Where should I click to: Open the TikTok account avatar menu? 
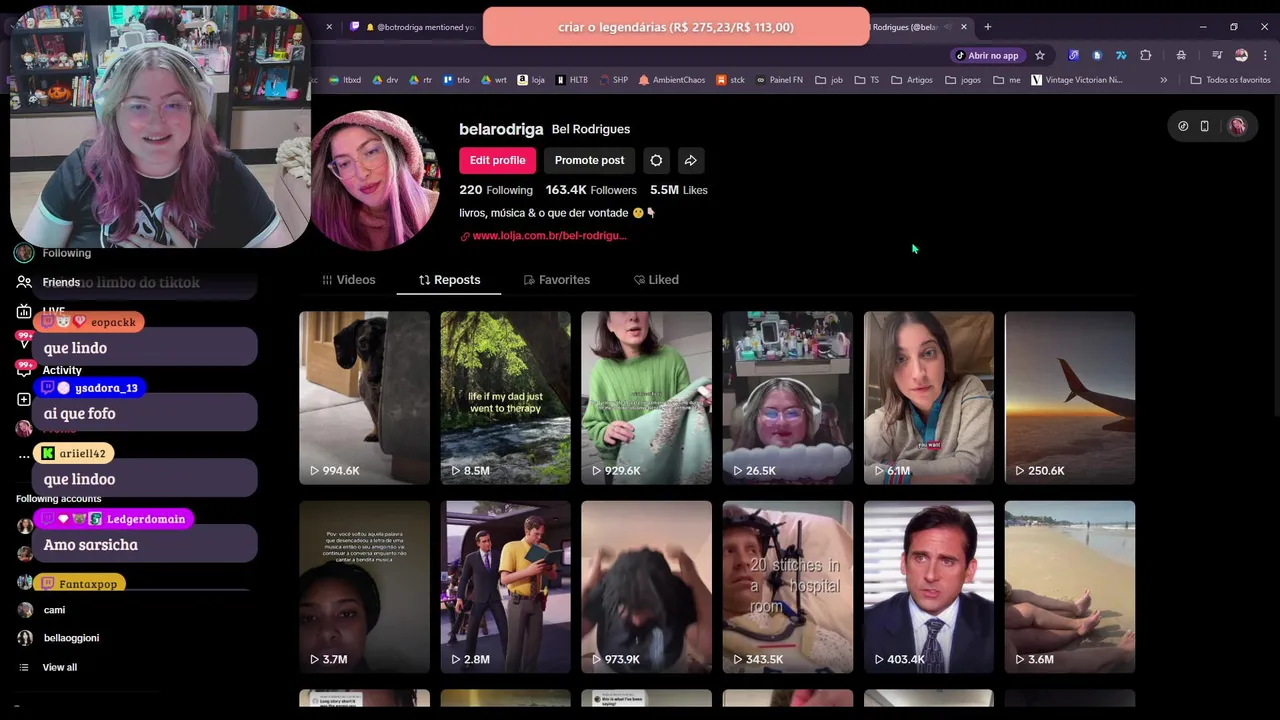[1237, 126]
